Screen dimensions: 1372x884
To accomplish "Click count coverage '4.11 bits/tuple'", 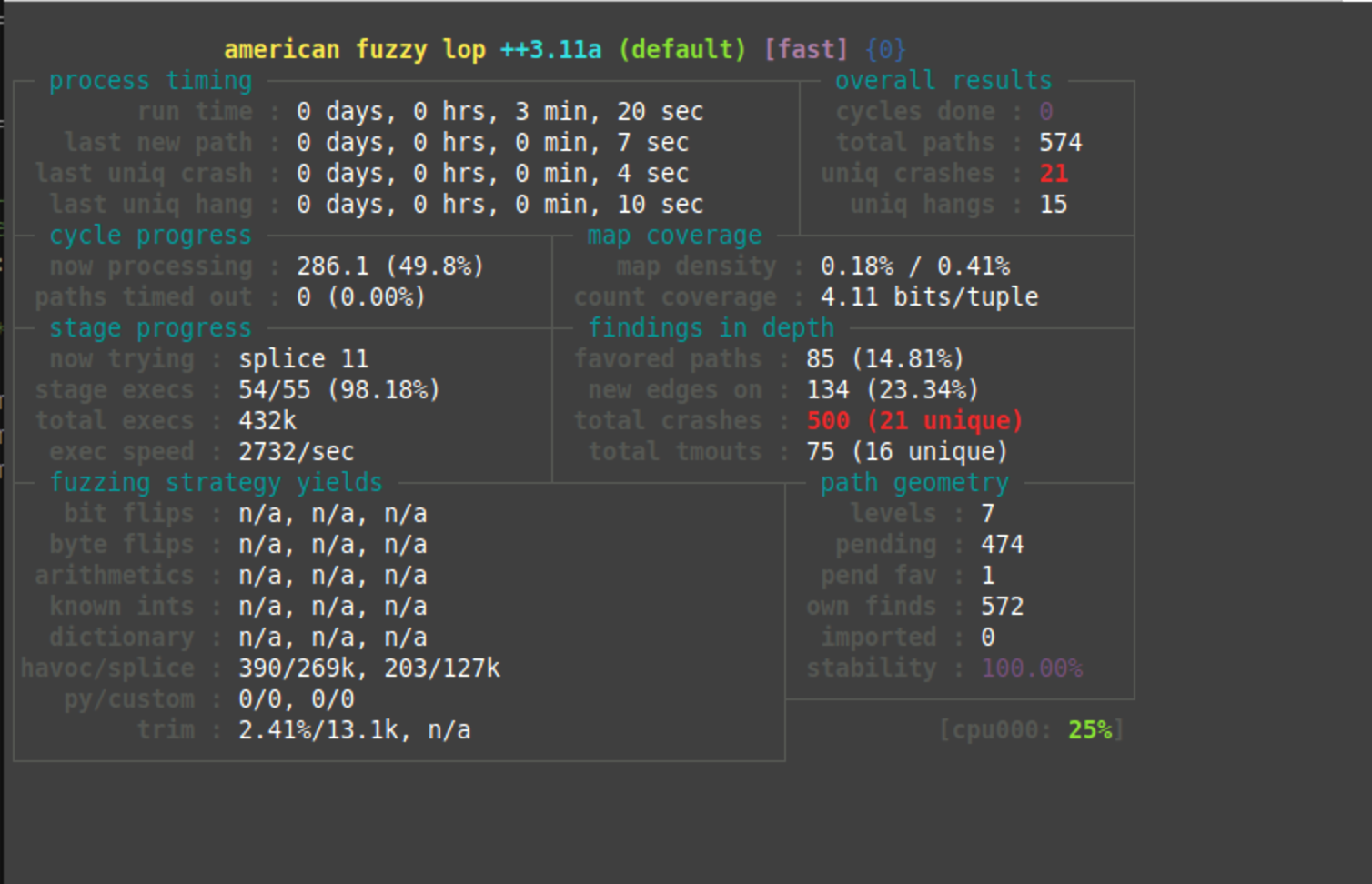I will (x=930, y=296).
